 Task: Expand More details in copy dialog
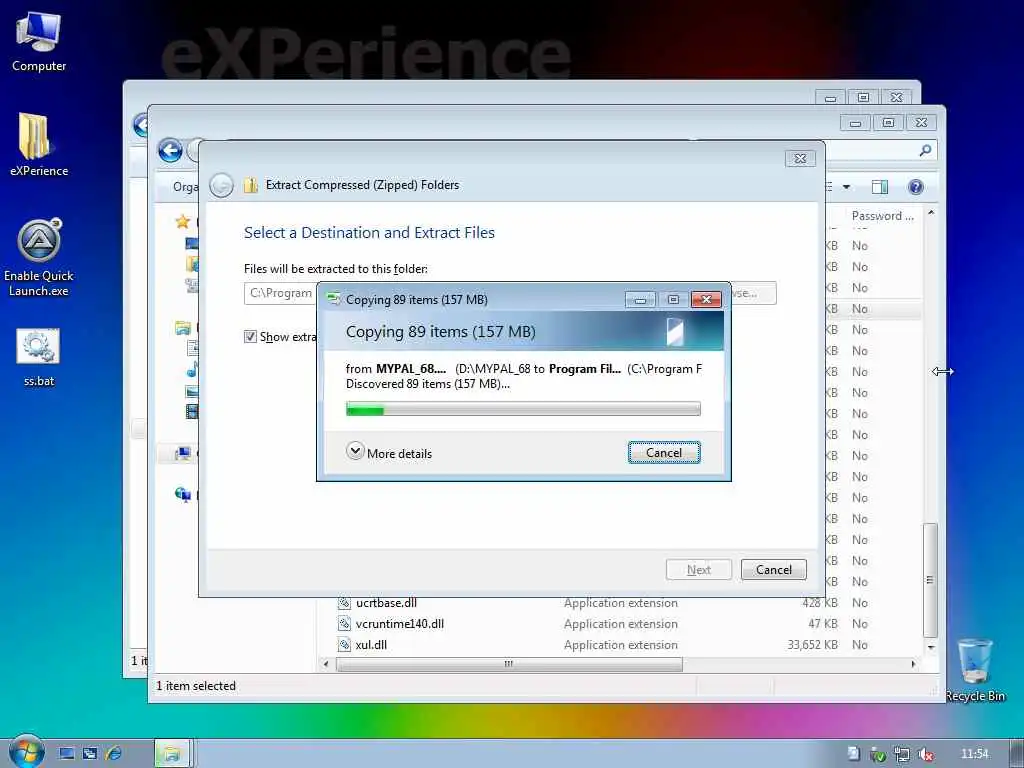pos(390,453)
